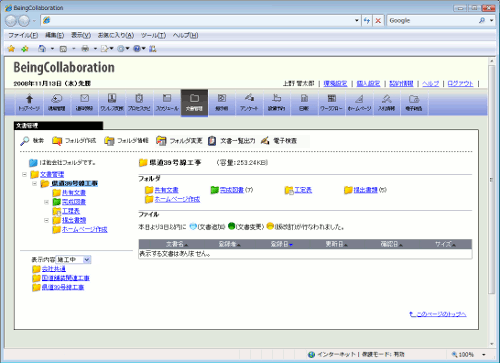Image resolution: width=500 pixels, height=363 pixels.
Task: Open the 入札情報 navigation icon
Action: tap(386, 103)
